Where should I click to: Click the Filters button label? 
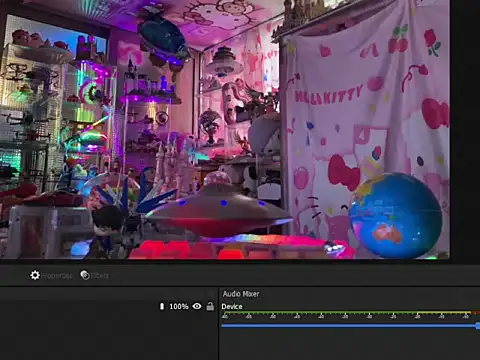coord(100,276)
